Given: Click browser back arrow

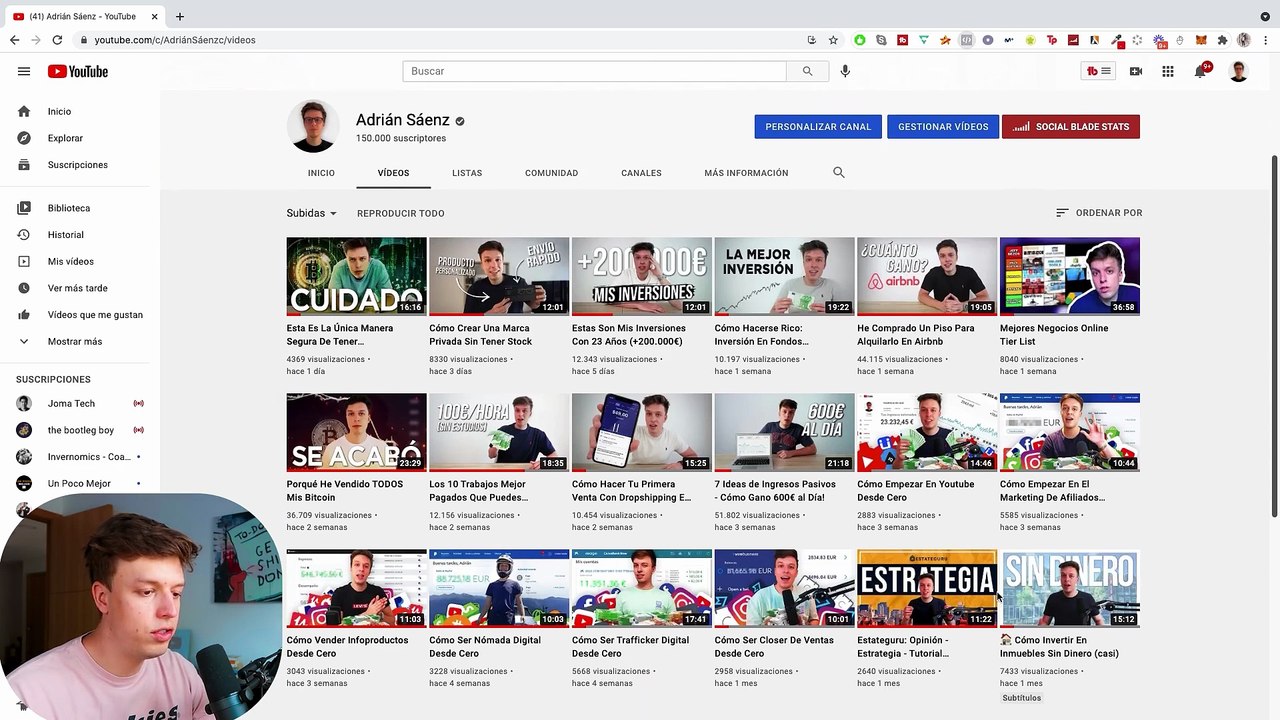Looking at the screenshot, I should coord(14,40).
